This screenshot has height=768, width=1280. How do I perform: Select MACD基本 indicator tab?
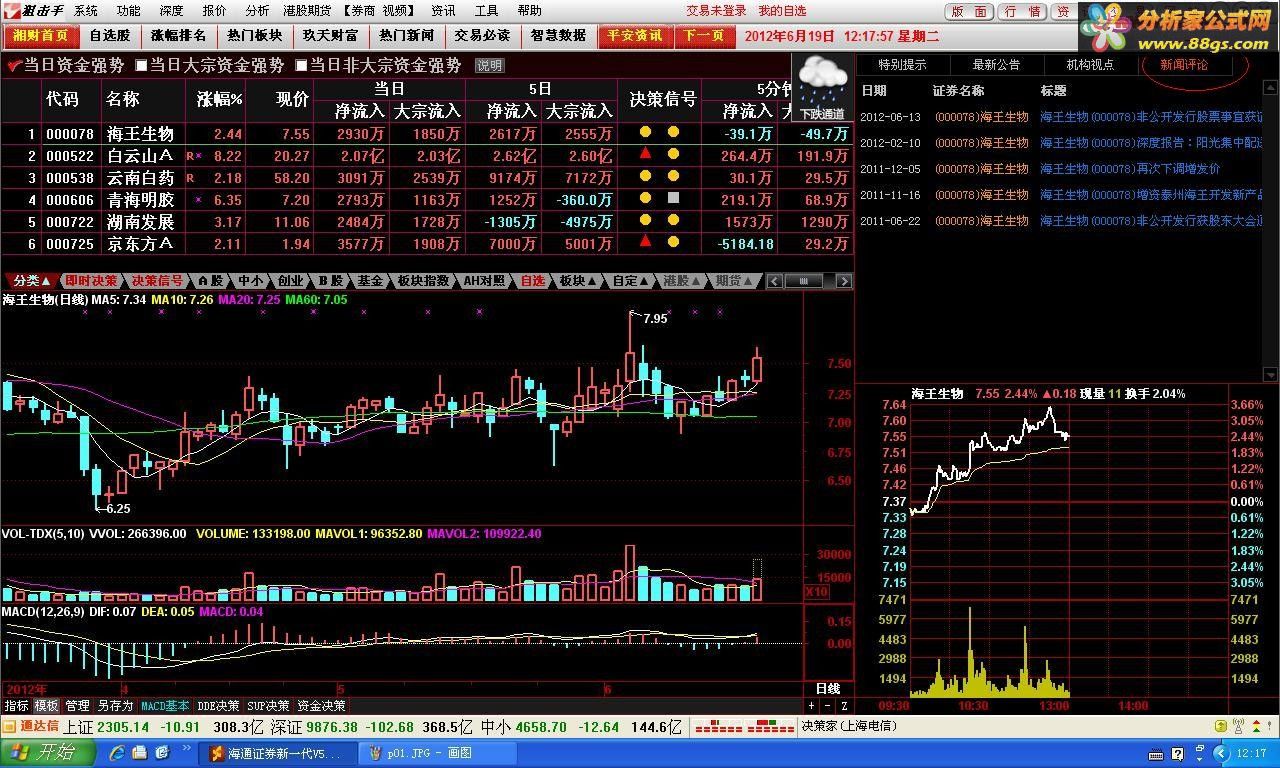click(164, 706)
